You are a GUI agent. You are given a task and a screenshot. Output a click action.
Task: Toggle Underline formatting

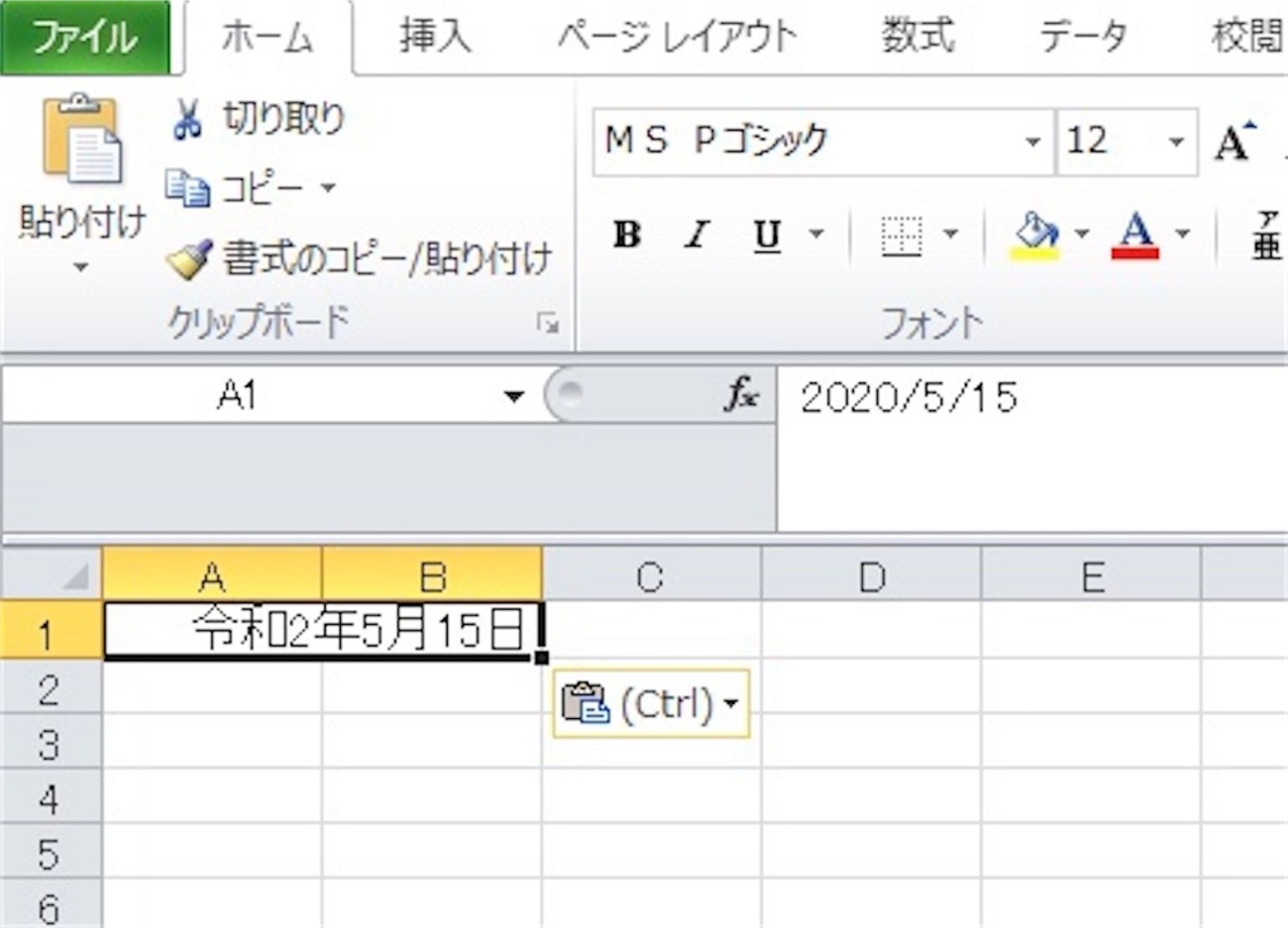point(768,235)
